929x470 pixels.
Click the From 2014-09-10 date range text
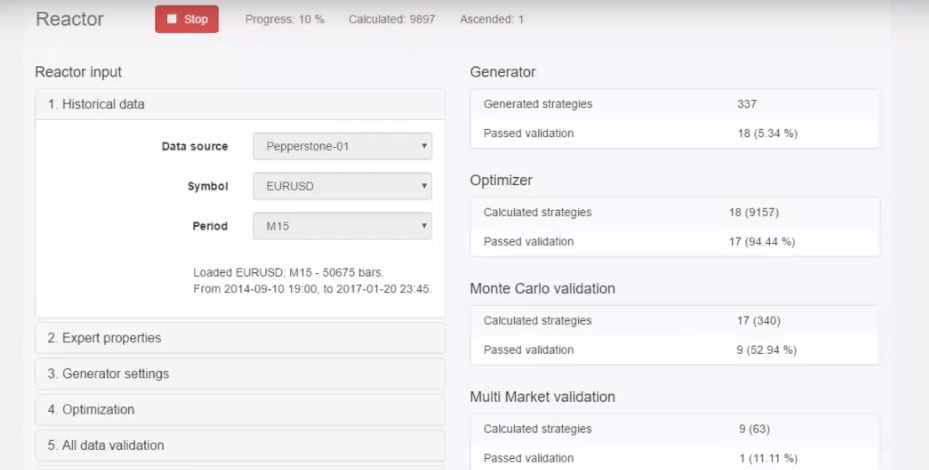tap(312, 289)
